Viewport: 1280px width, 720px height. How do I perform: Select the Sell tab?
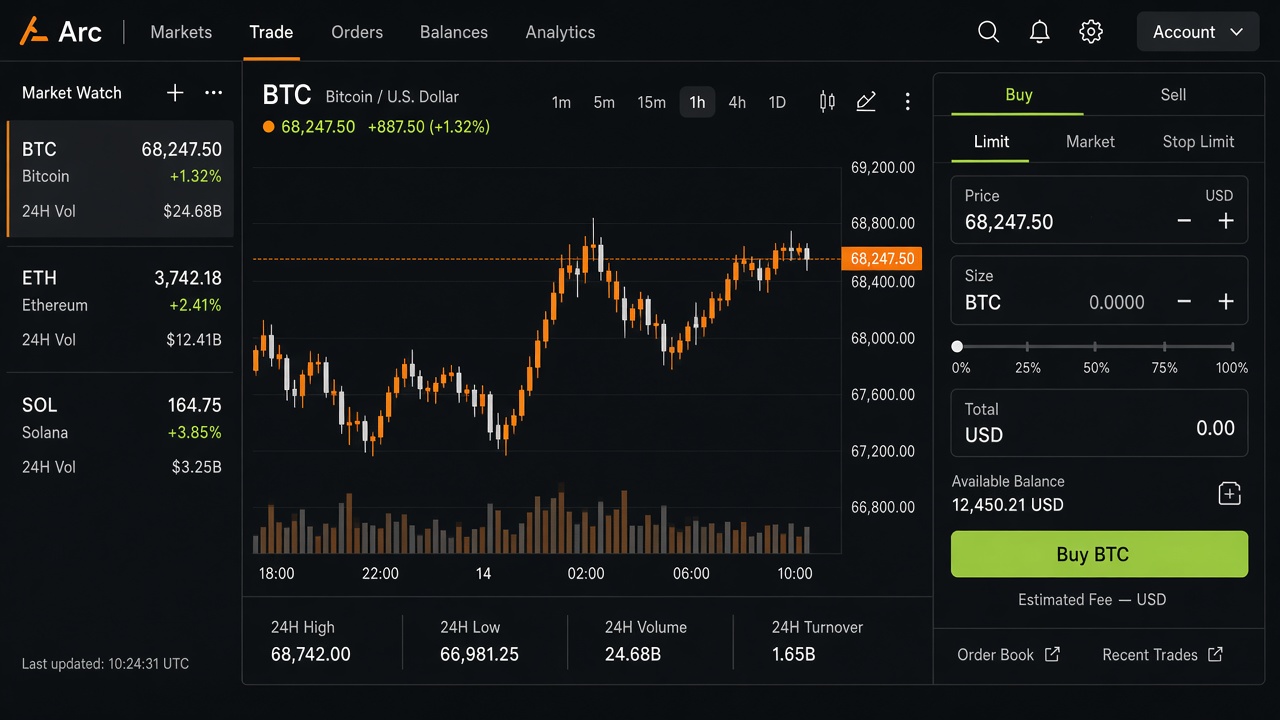tap(1173, 95)
